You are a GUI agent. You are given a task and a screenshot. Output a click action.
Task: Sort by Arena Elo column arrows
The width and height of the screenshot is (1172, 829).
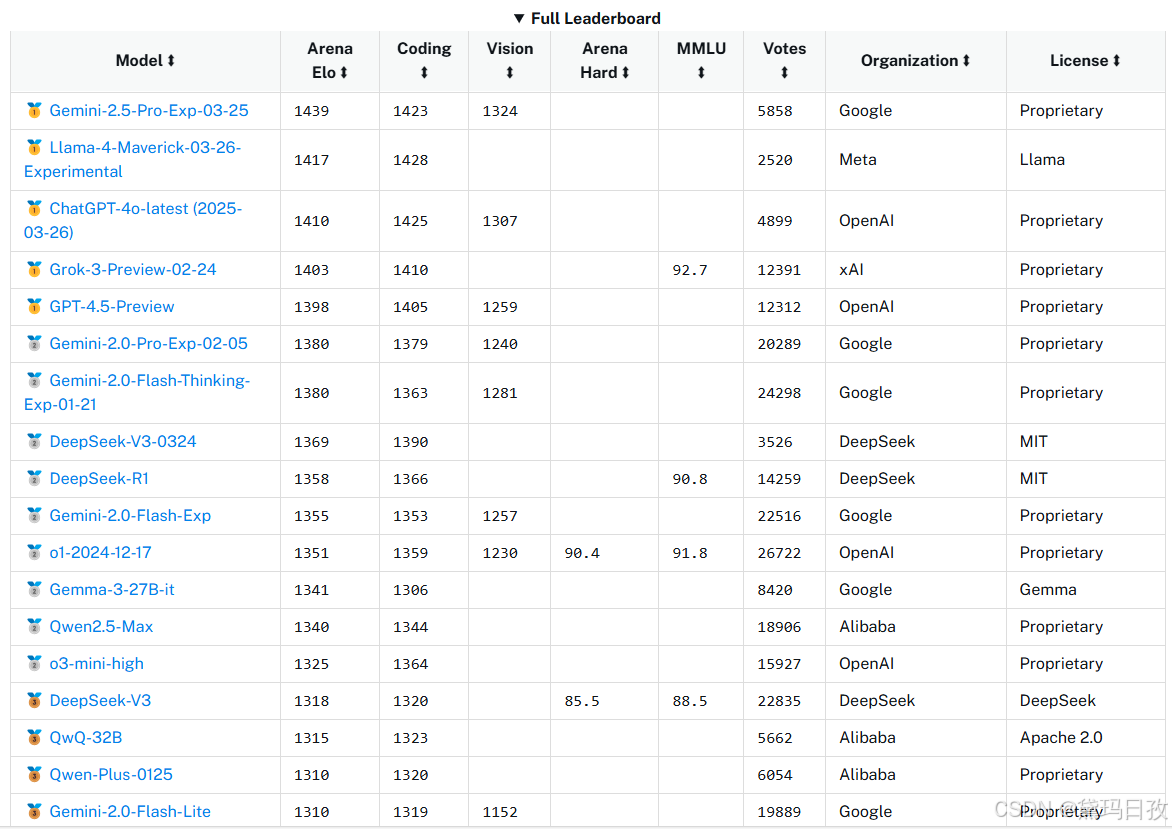pos(344,73)
